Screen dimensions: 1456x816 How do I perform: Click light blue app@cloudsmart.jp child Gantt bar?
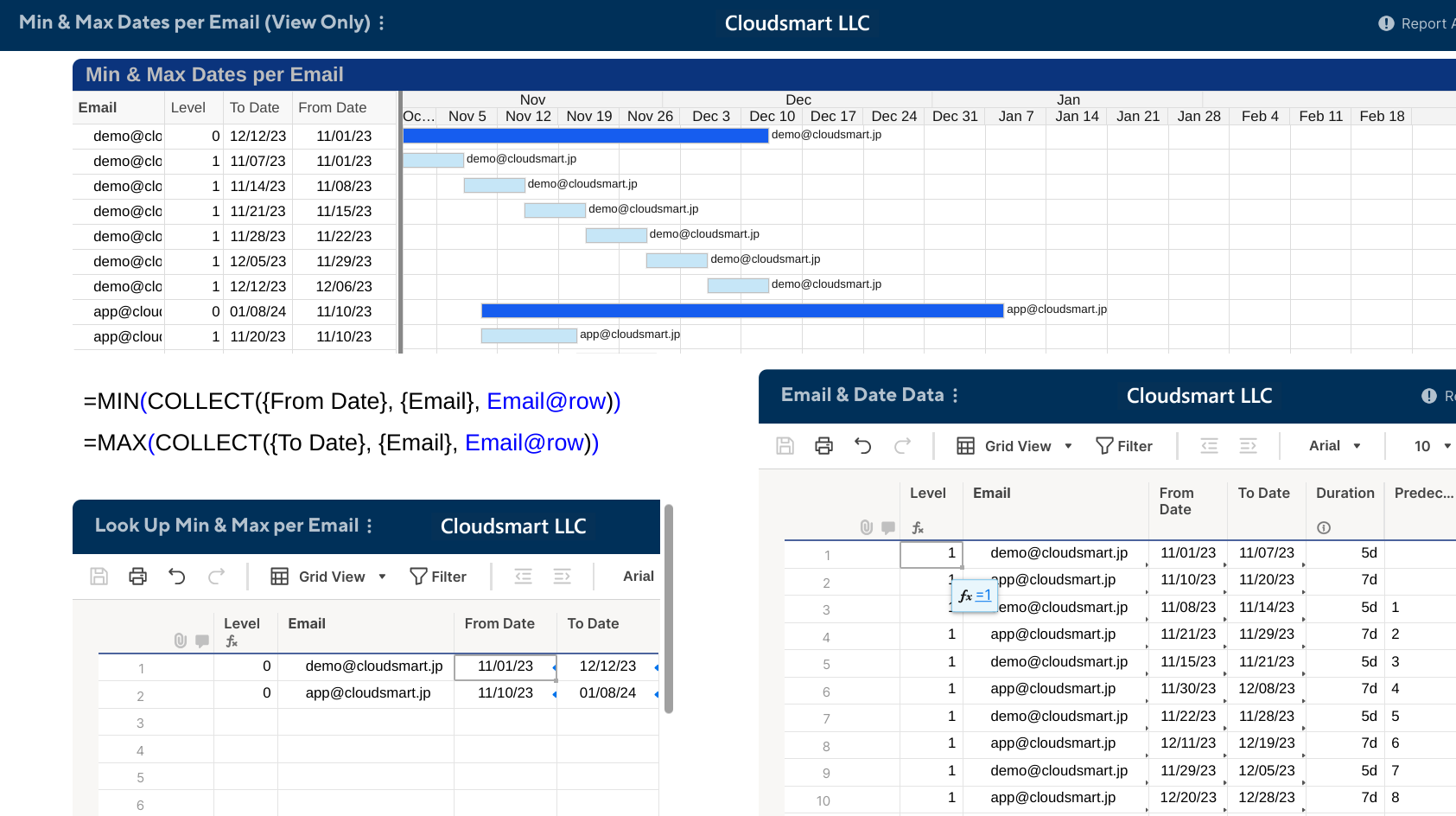tap(529, 335)
